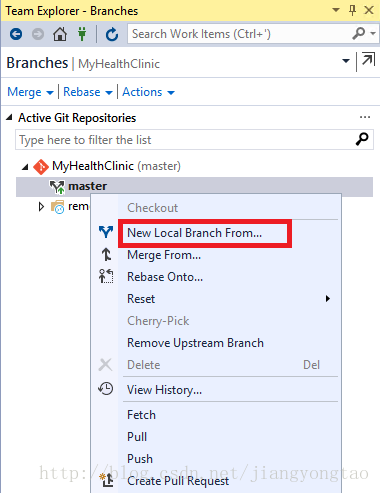
Task: Click the Create Pull Request icon
Action: point(107,480)
